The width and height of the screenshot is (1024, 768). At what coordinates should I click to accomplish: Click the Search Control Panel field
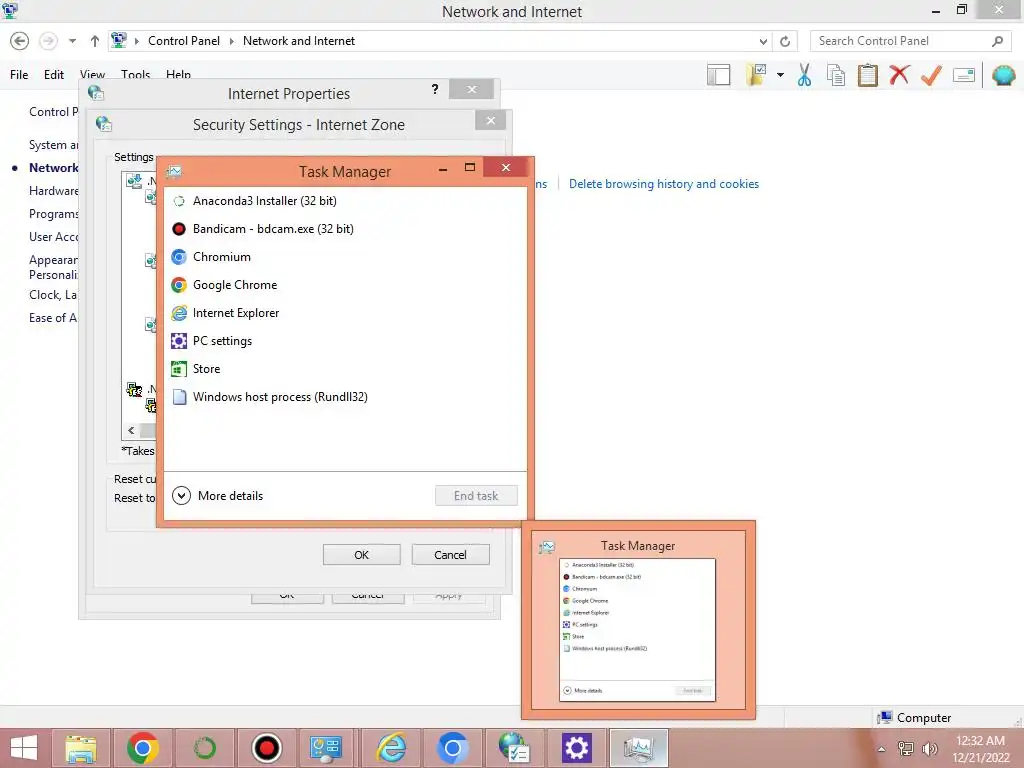(x=910, y=41)
